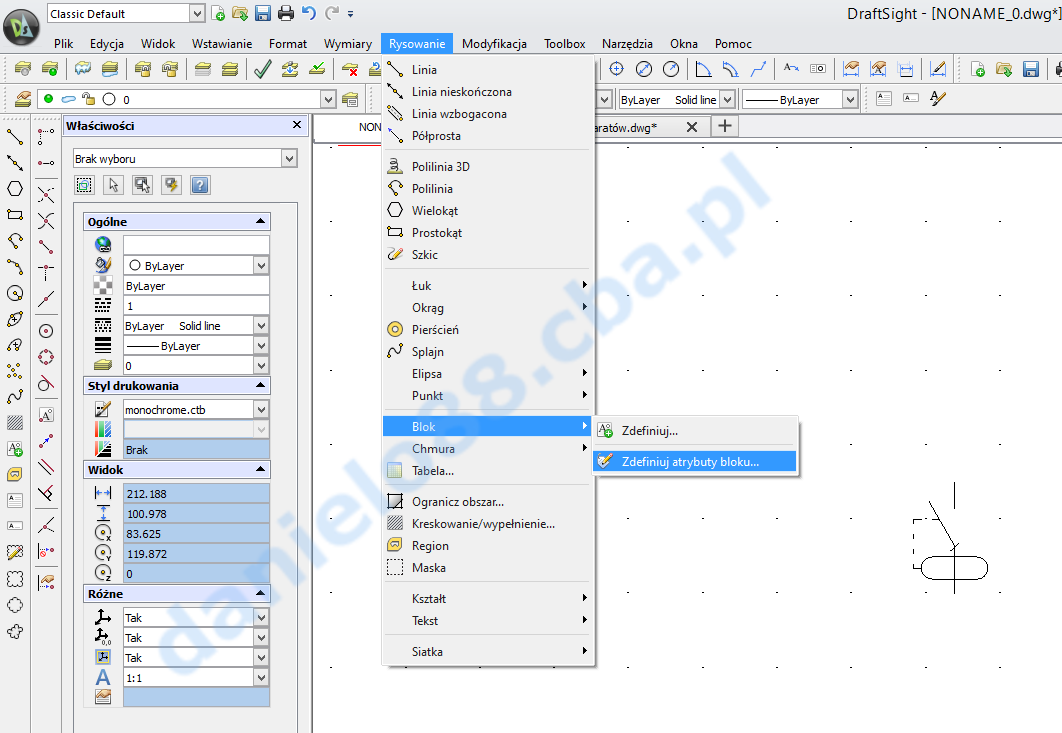Open the layer 0 dropdown in toolbar
The height and width of the screenshot is (733, 1062).
[x=328, y=100]
